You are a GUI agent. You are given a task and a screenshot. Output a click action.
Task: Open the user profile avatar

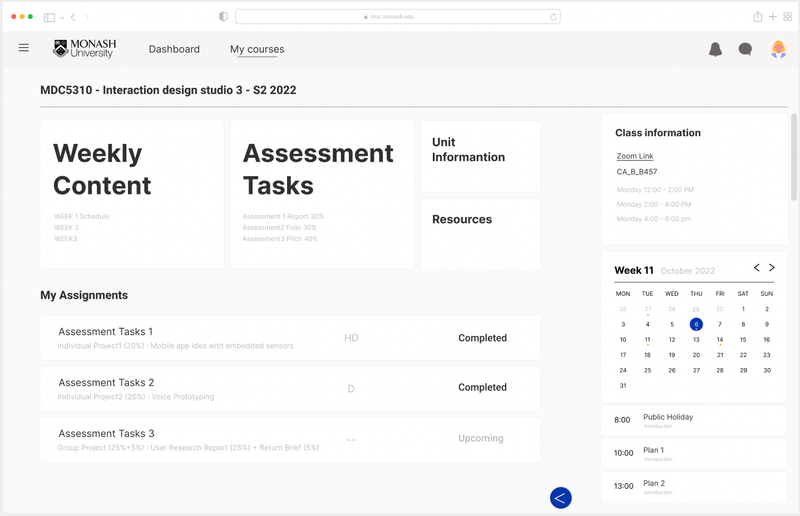(778, 49)
